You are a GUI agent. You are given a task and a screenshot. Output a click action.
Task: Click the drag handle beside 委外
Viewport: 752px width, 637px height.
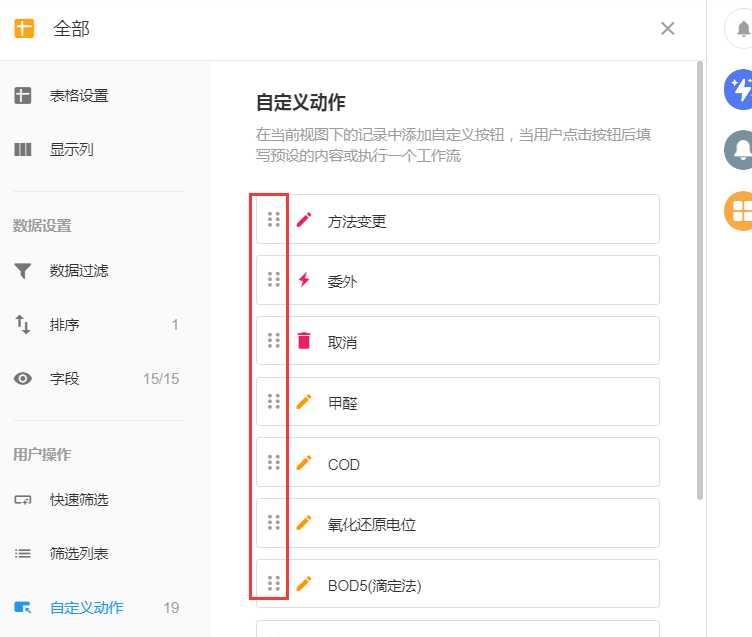[x=273, y=280]
